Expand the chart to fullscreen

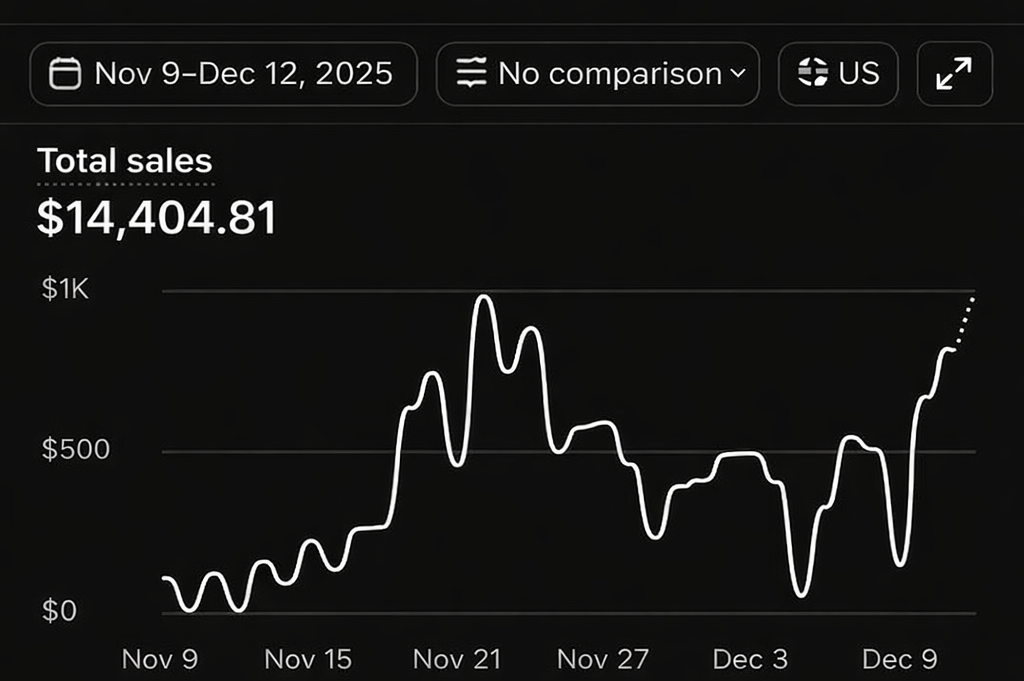[954, 74]
